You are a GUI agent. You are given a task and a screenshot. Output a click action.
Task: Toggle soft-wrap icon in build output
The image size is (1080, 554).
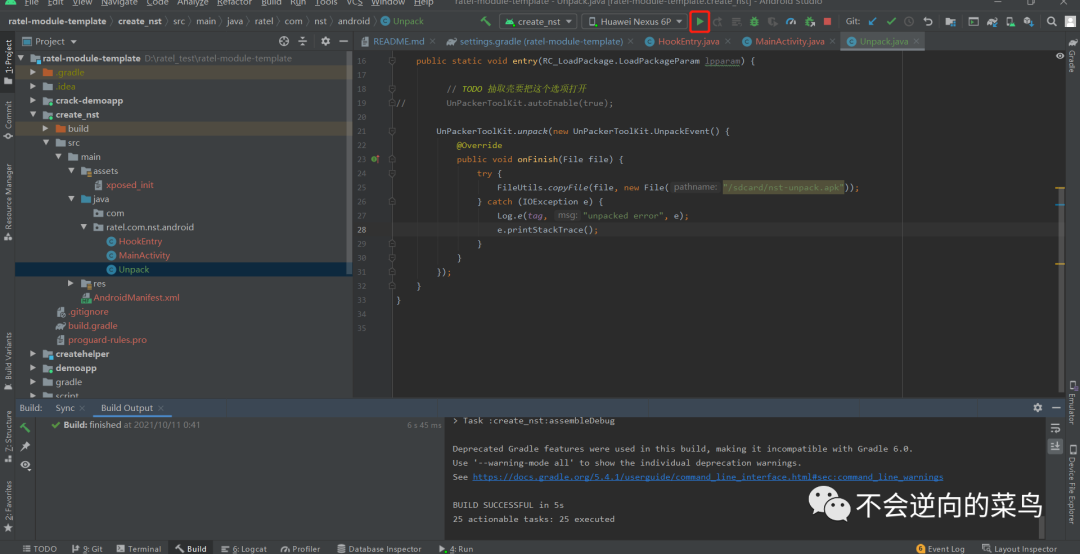click(1055, 428)
